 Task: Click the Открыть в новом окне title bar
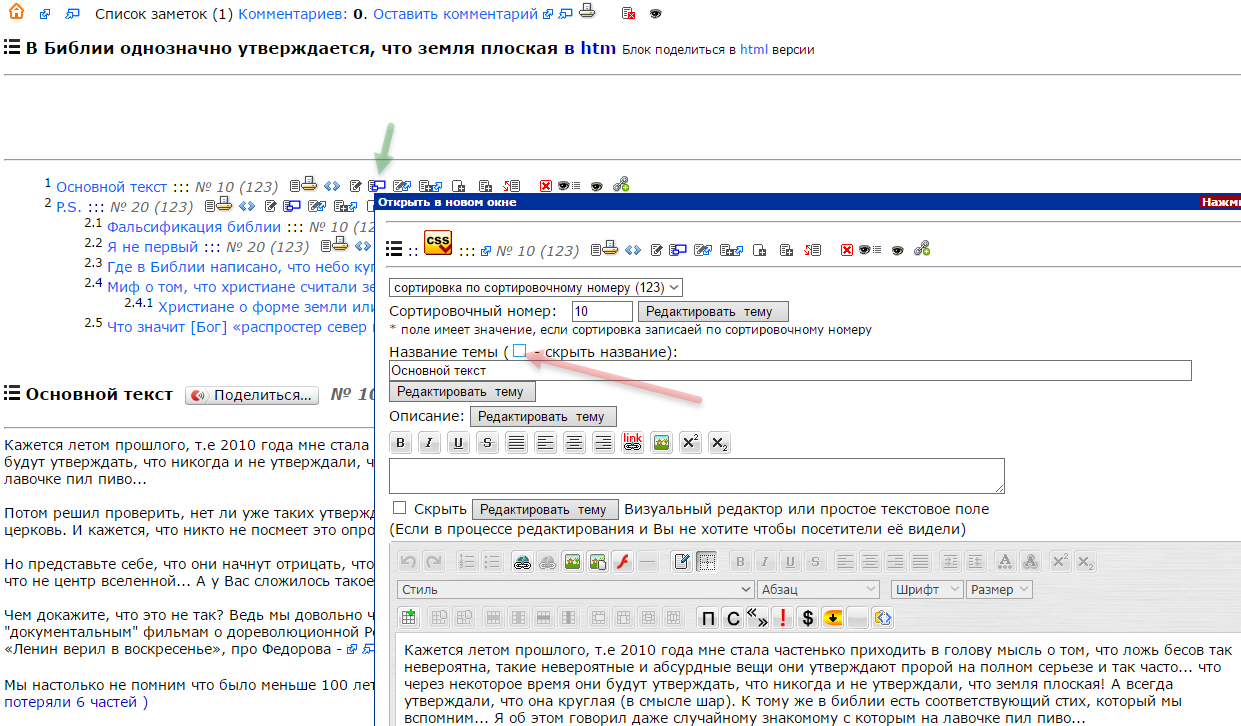pos(808,201)
